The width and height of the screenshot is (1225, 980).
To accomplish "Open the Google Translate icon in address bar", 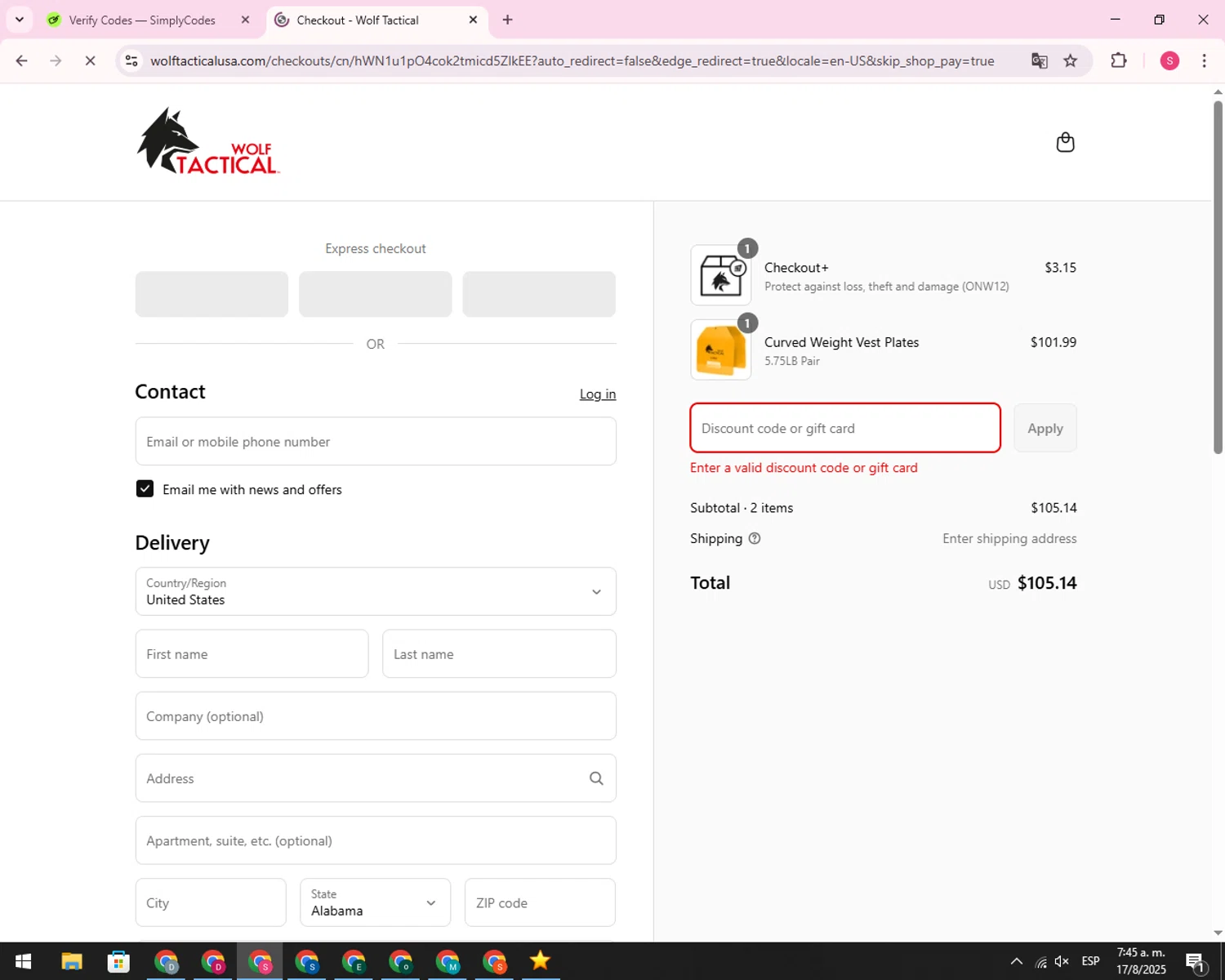I will (1039, 60).
